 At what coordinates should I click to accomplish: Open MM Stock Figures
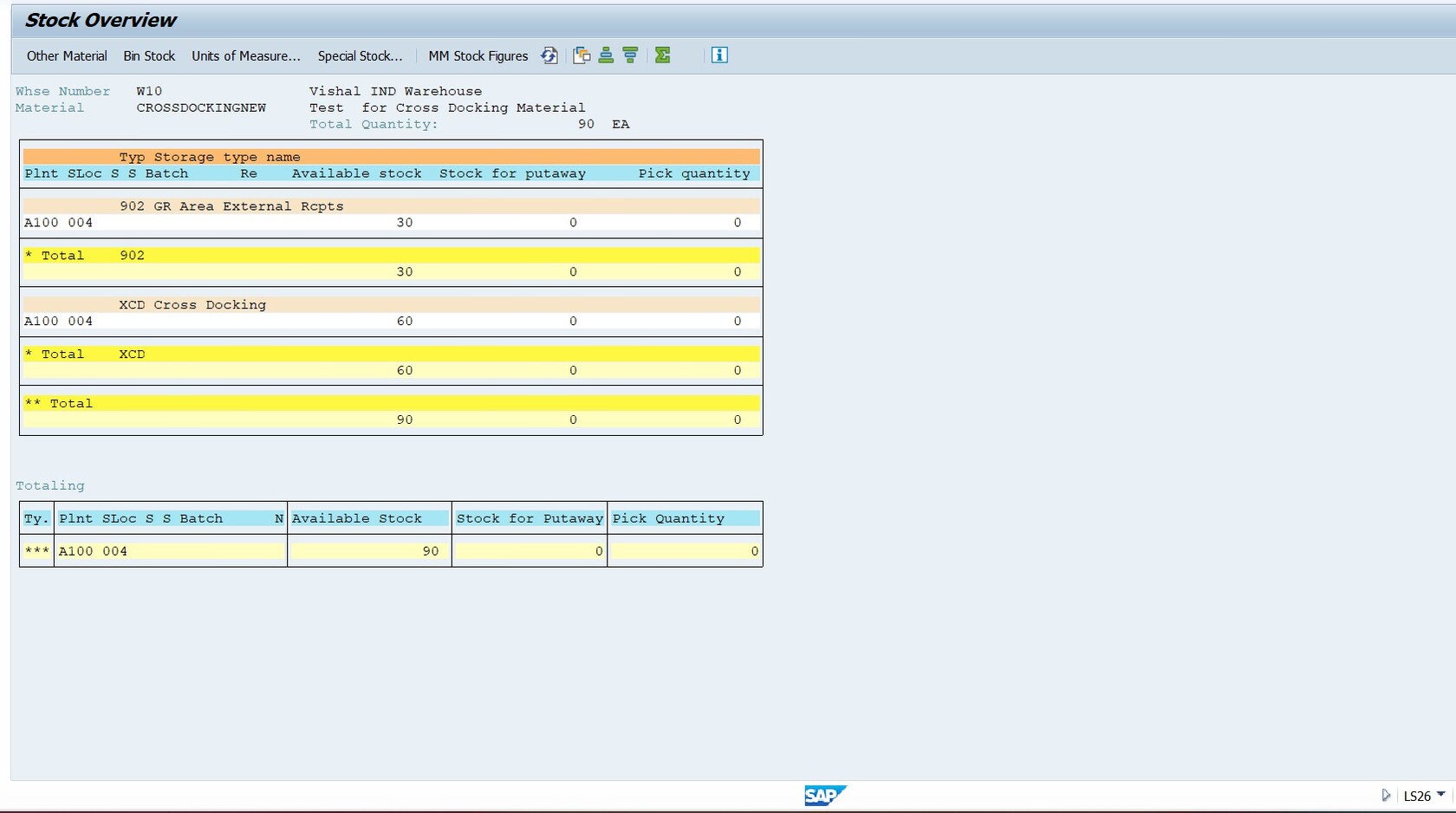[x=478, y=55]
